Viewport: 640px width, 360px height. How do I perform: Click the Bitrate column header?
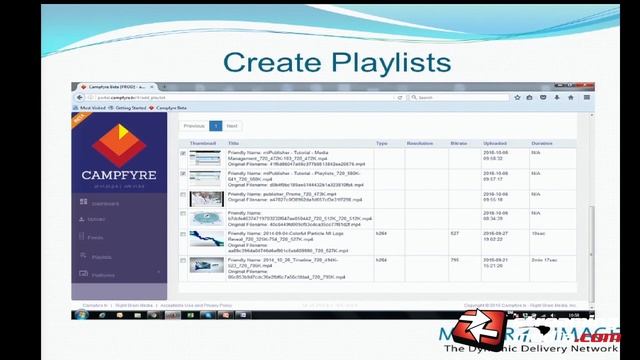click(459, 143)
